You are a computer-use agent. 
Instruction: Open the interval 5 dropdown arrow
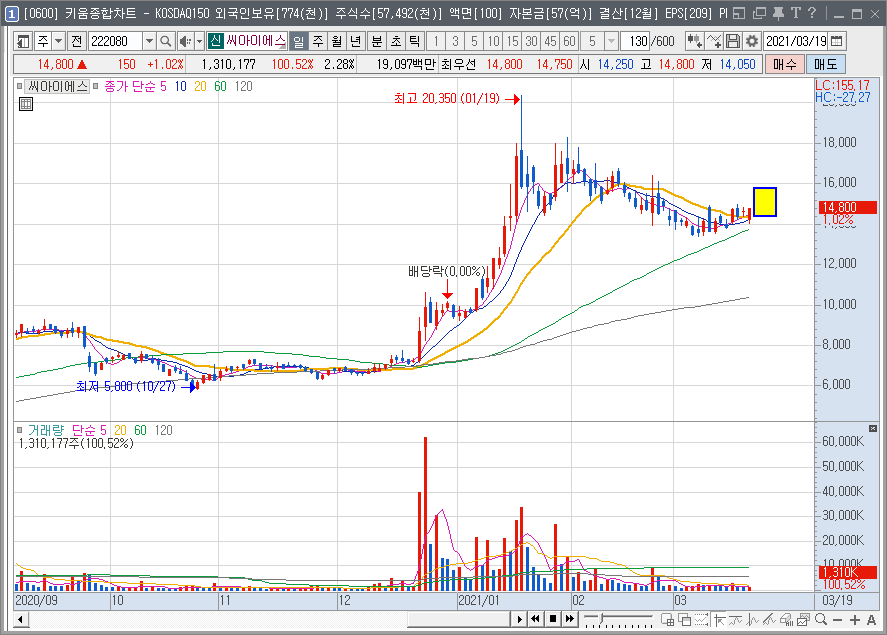(611, 41)
